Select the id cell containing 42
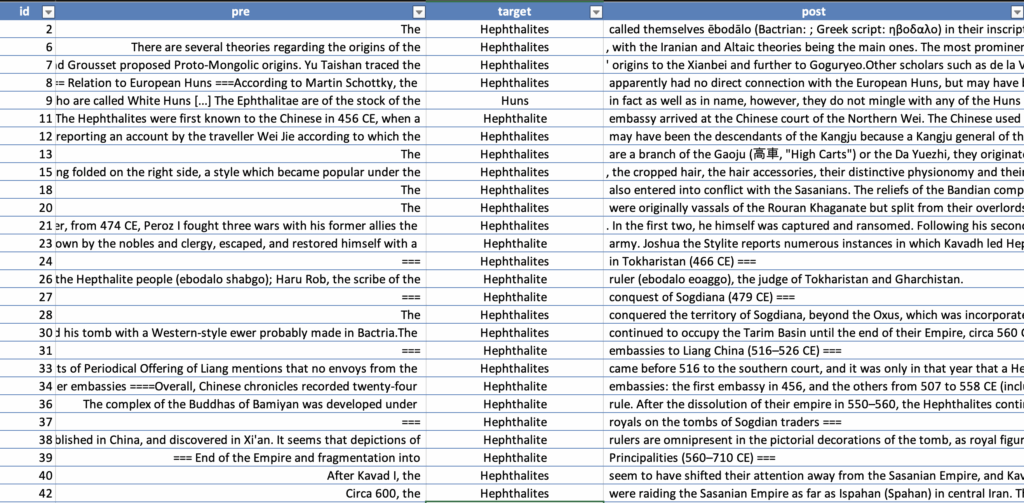1024x503 pixels. click(x=30, y=494)
